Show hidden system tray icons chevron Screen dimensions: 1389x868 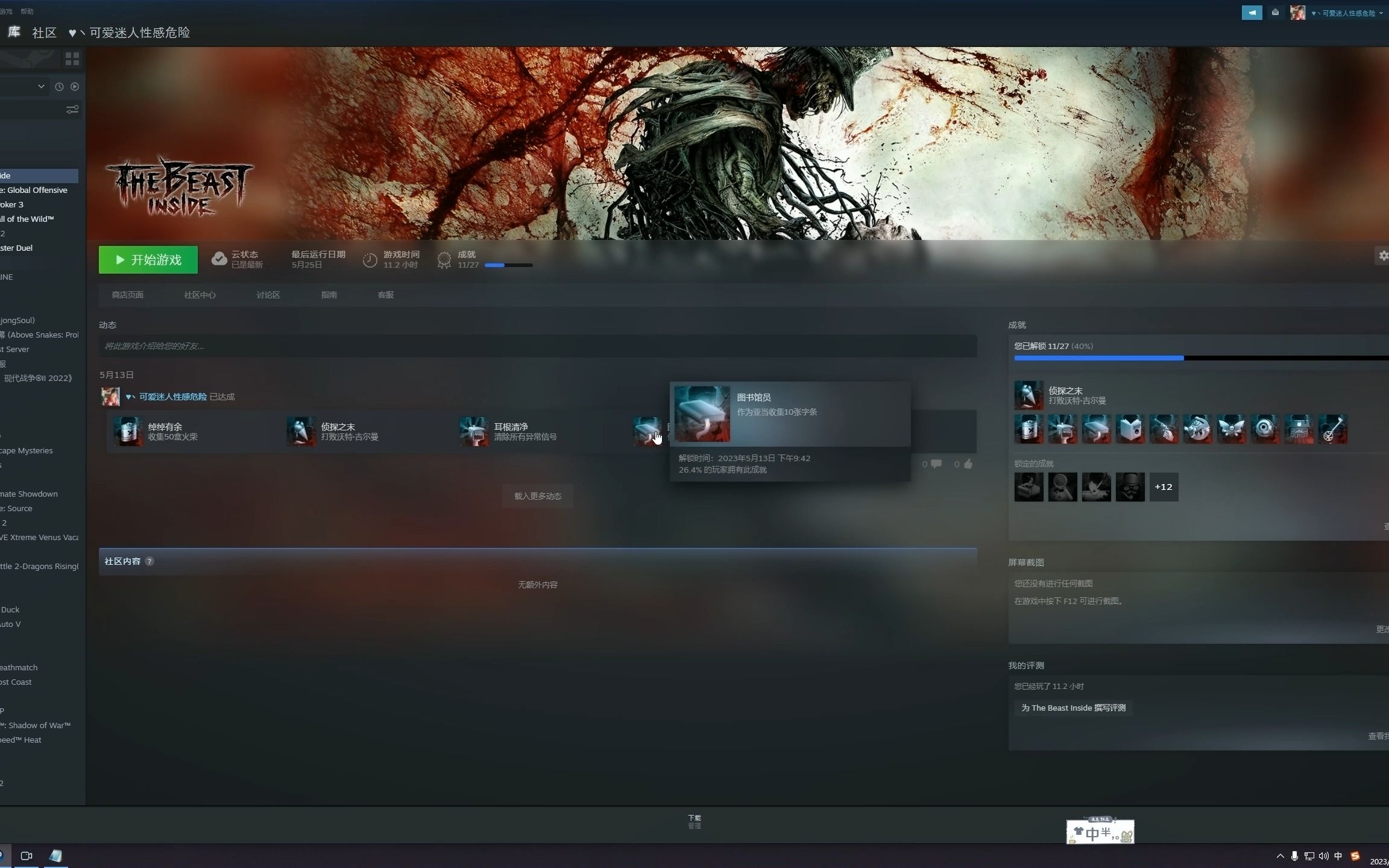pos(1280,856)
